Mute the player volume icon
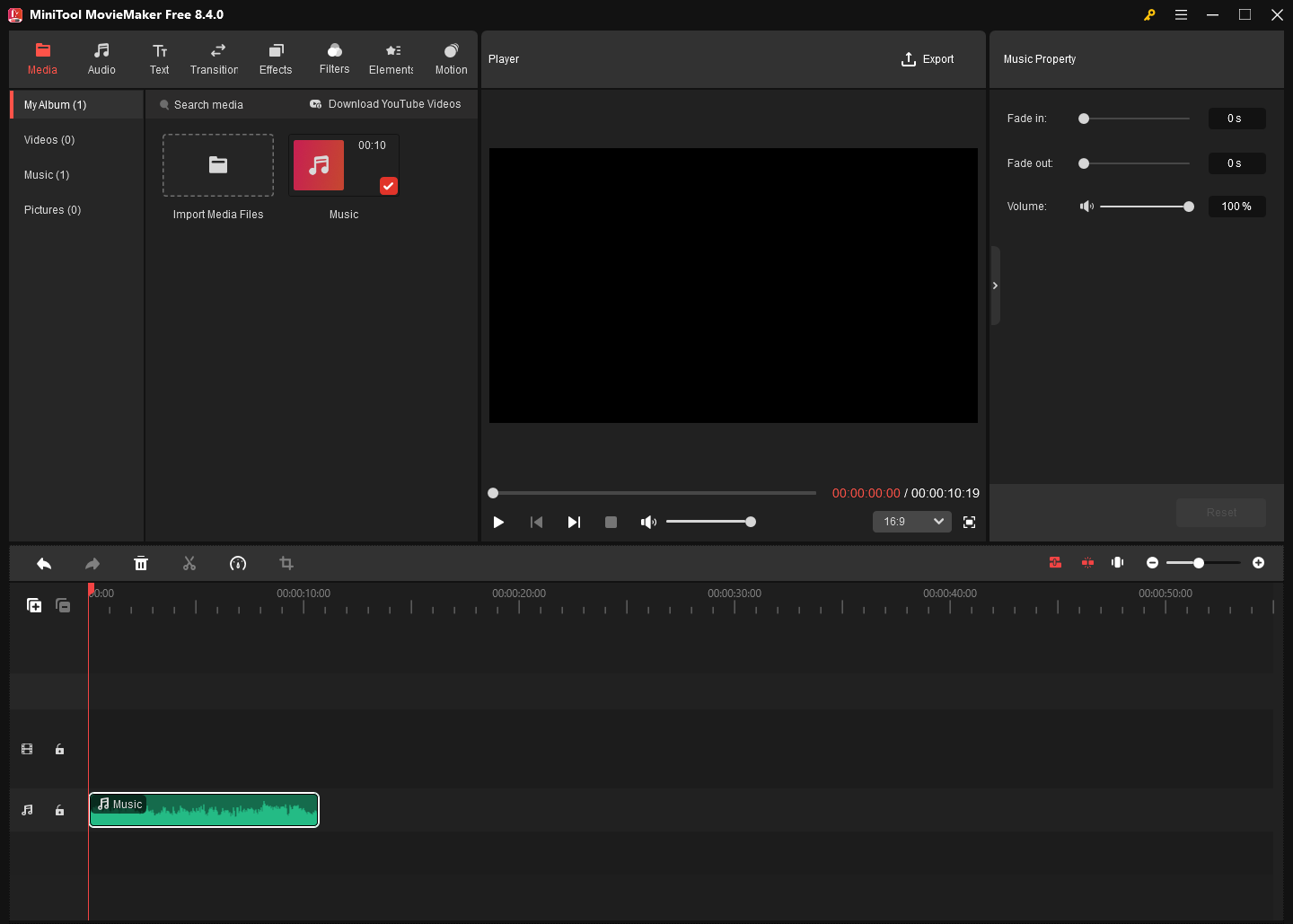The image size is (1293, 924). point(648,522)
